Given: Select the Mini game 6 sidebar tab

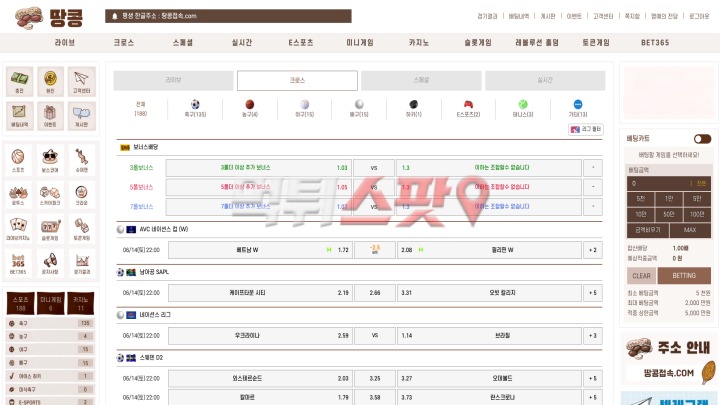Looking at the screenshot, I should click(x=51, y=303).
